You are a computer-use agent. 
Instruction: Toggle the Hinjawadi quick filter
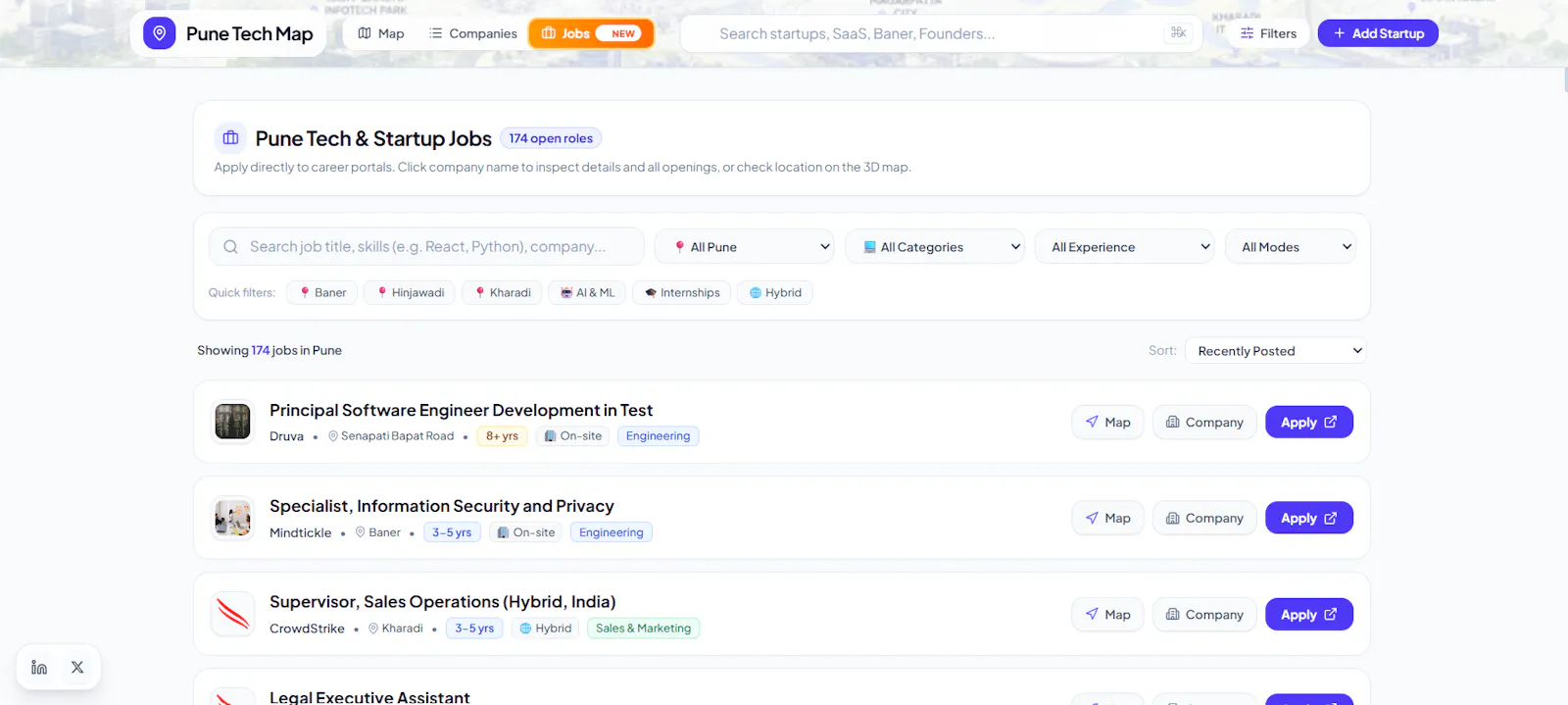(x=411, y=292)
